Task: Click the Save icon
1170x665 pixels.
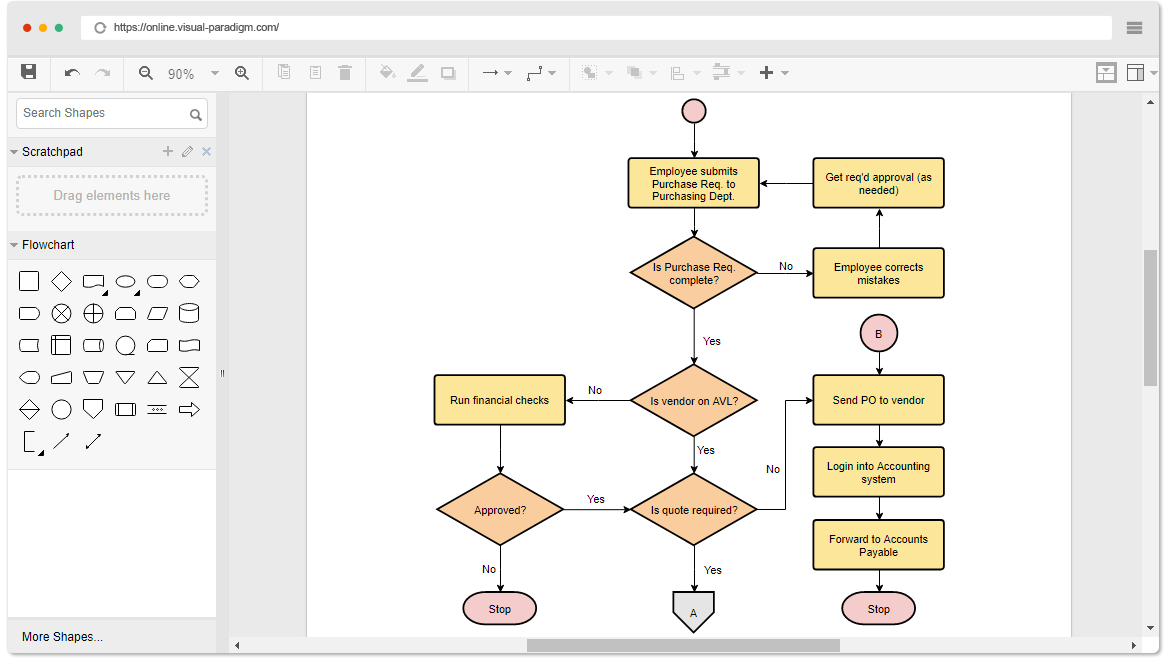Action: 29,72
